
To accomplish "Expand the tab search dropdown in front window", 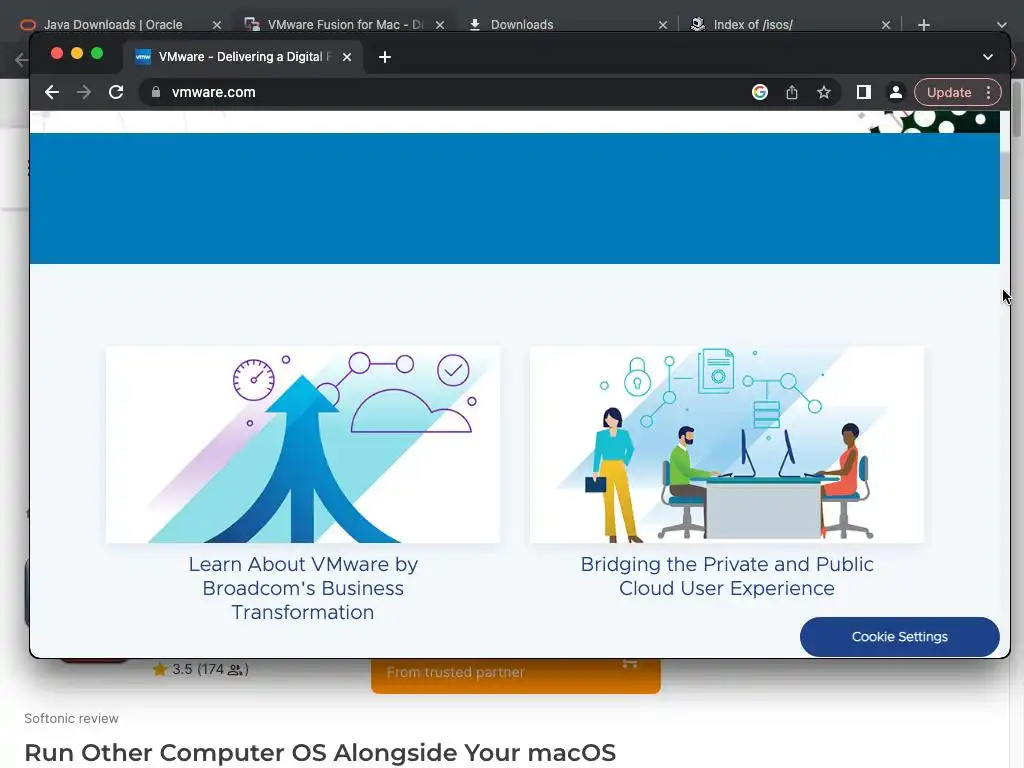I will tap(987, 57).
